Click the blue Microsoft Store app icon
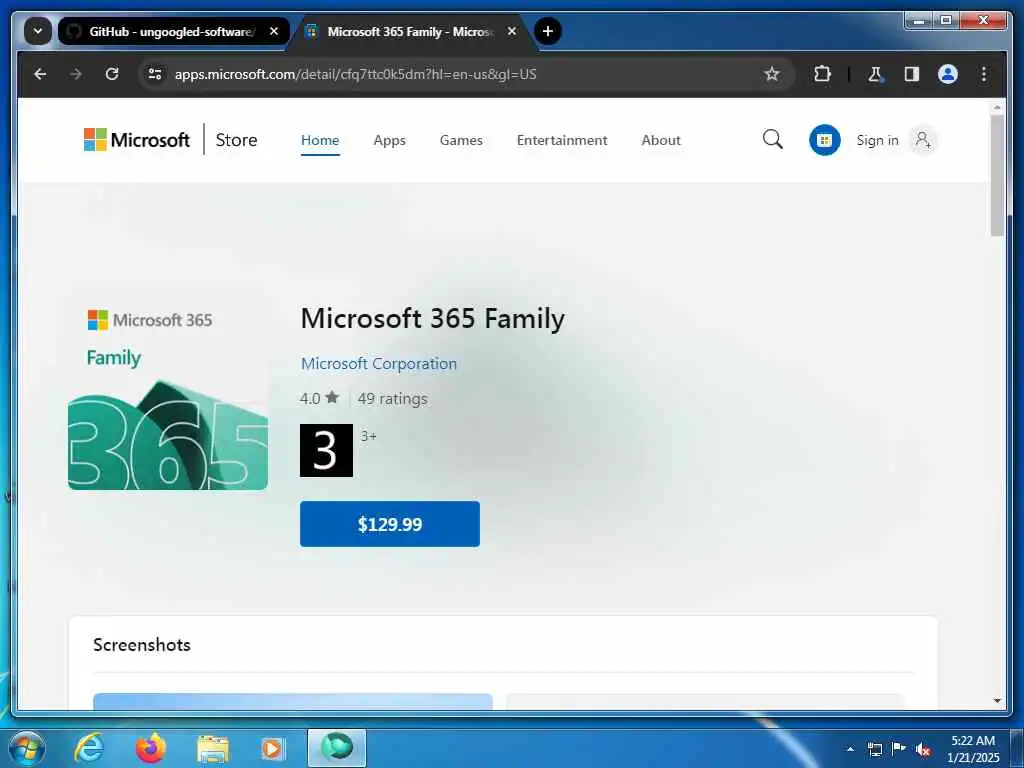Viewport: 1024px width, 768px height. coord(825,140)
